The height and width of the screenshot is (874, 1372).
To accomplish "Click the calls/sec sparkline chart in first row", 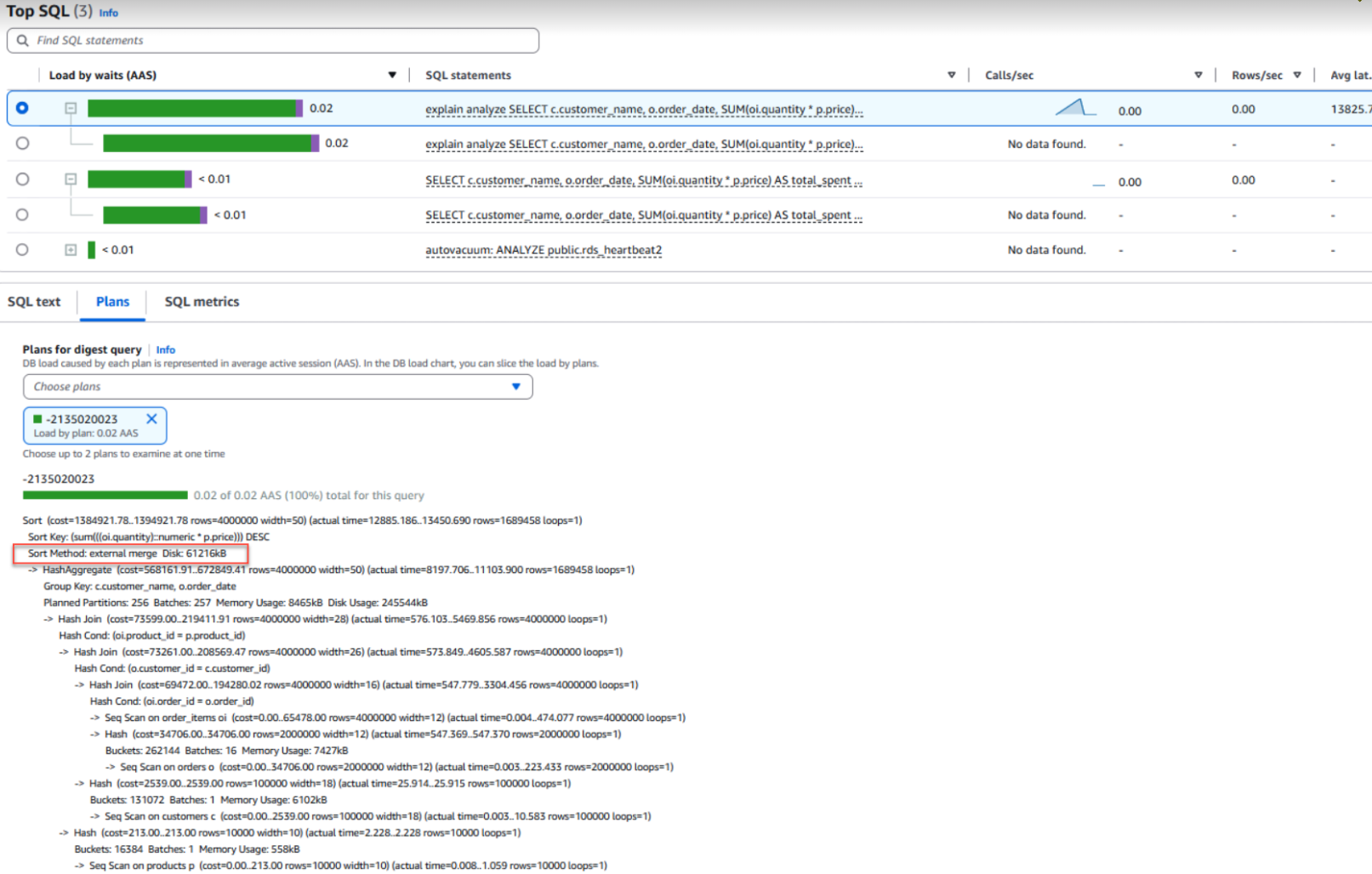I will [x=1074, y=108].
